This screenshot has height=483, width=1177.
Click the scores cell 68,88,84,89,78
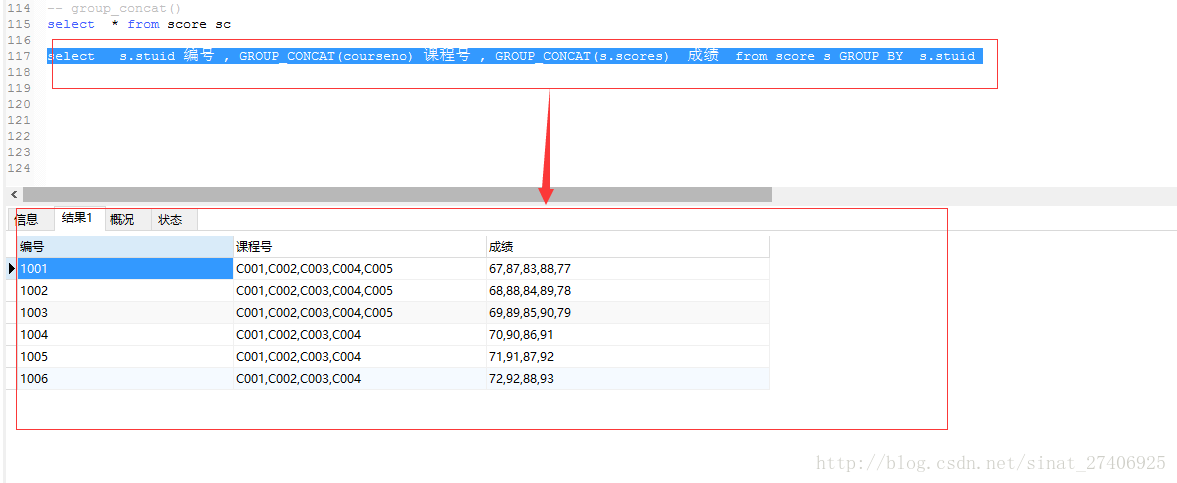pos(628,290)
